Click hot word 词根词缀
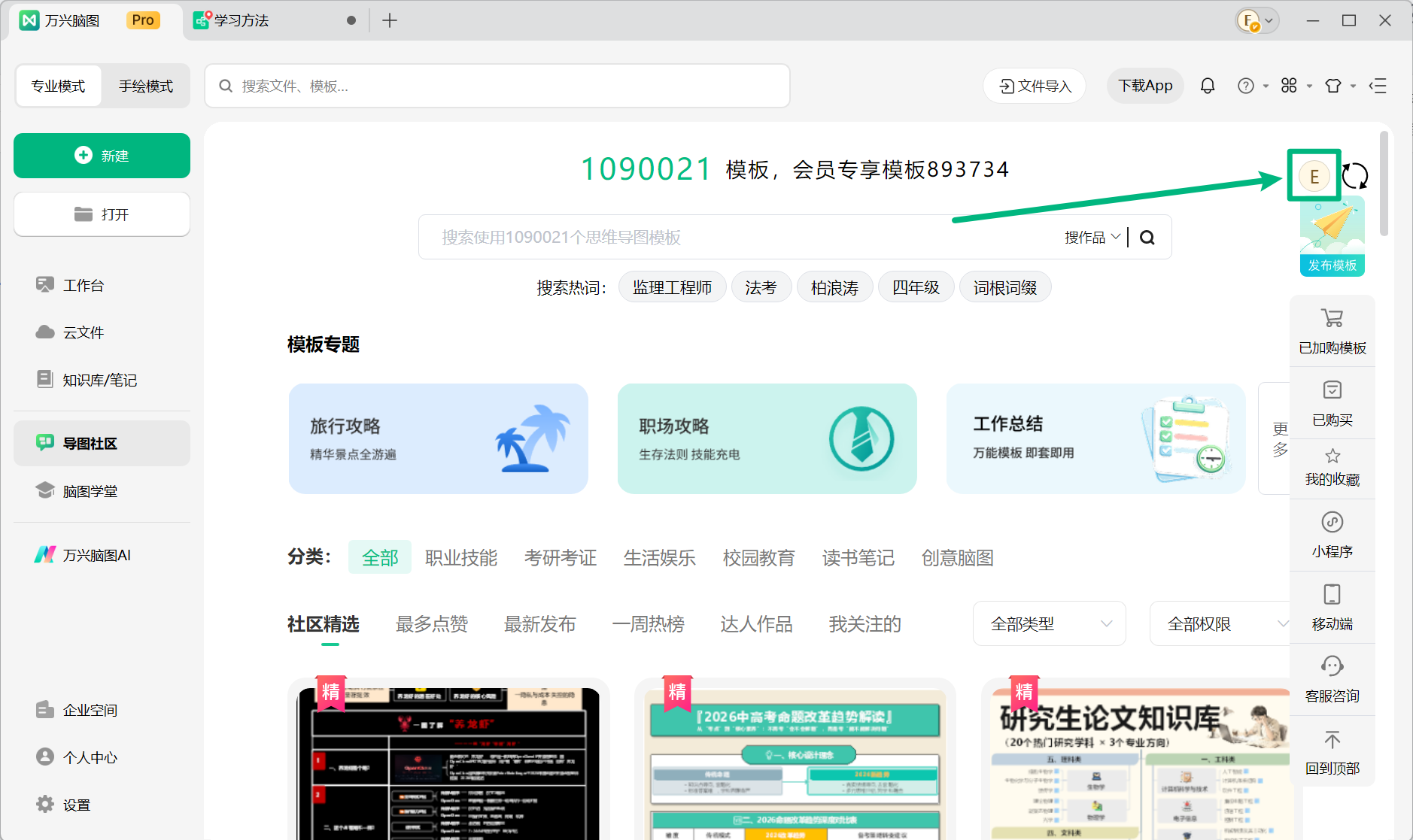Image resolution: width=1413 pixels, height=840 pixels. 1005,287
